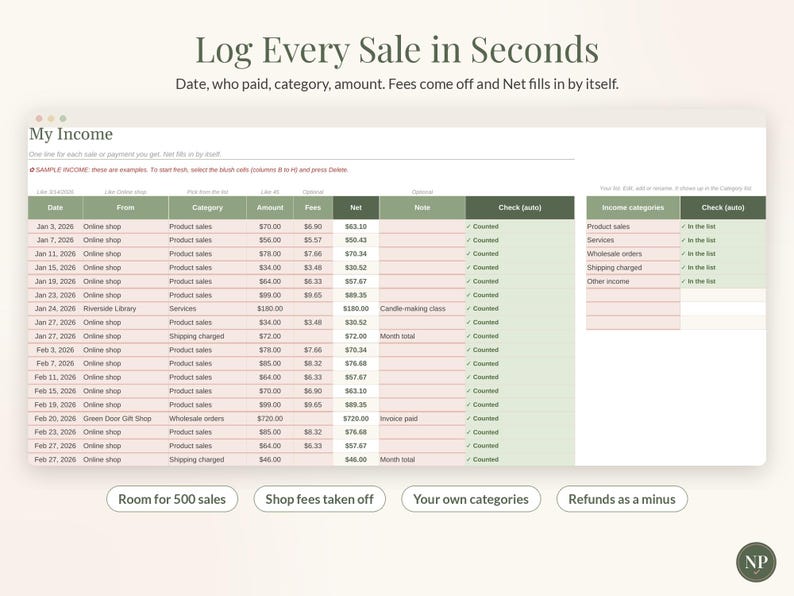Select the 'Feb 19, 2026' date cell
The image size is (794, 596).
pos(55,405)
